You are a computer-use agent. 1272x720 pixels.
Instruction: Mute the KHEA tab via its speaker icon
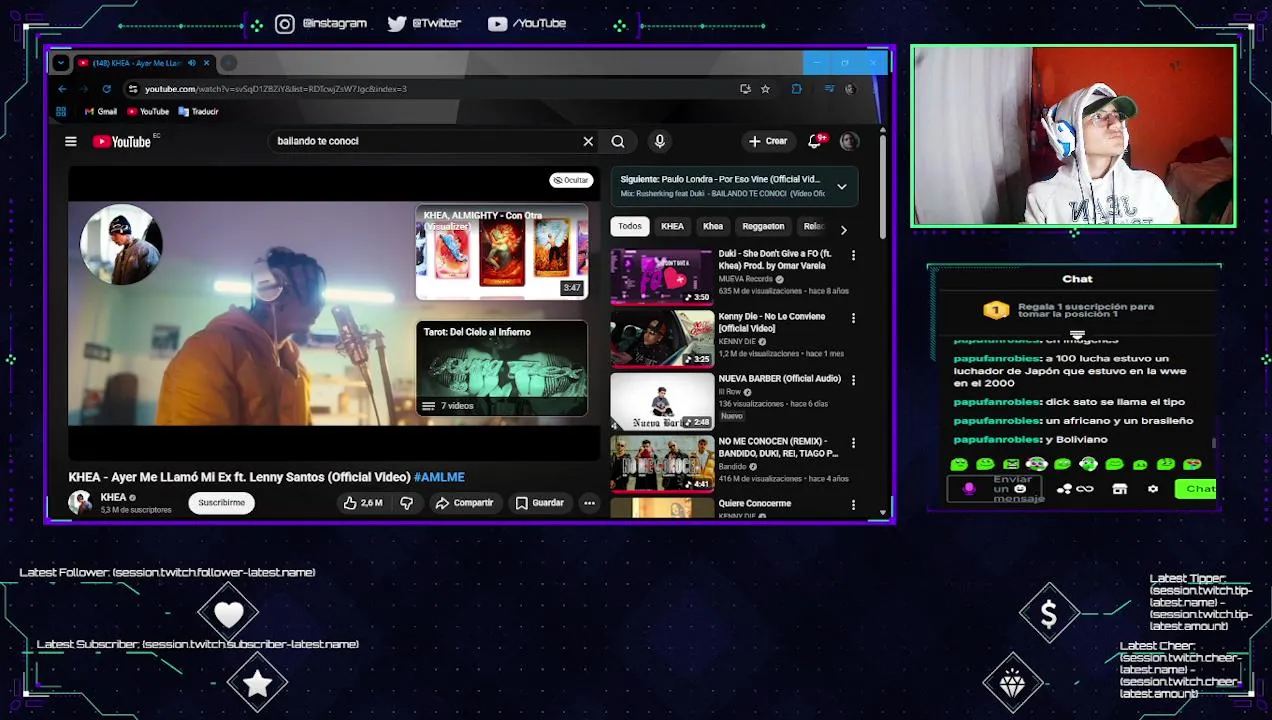[191, 63]
